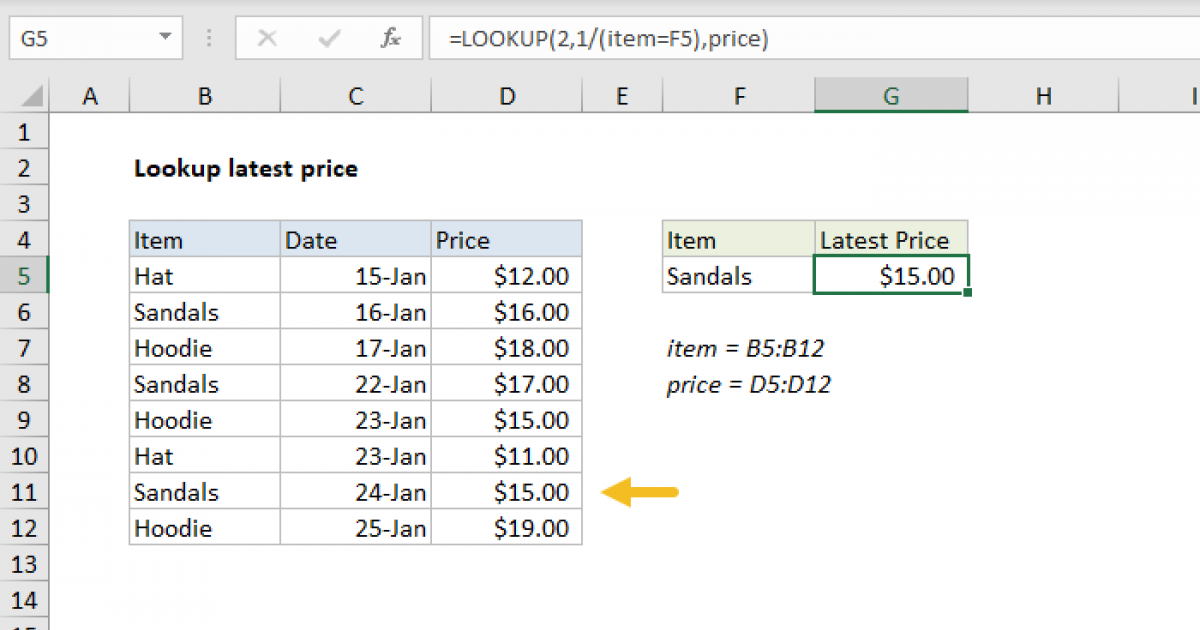1200x630 pixels.
Task: Click the Lookup latest price title text
Action: 246,168
